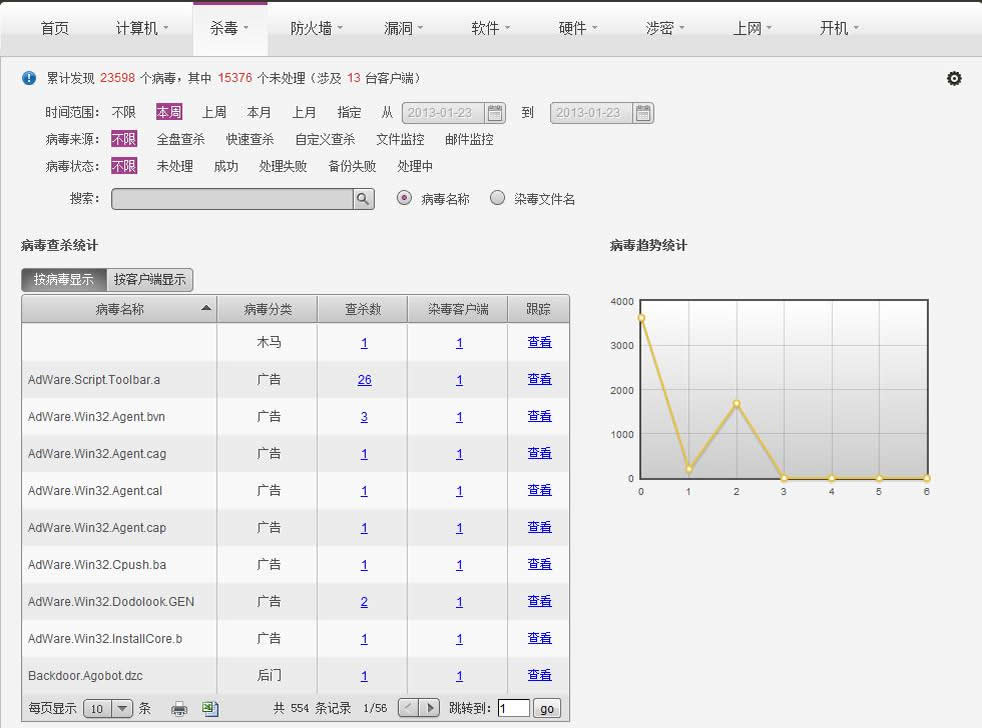
Task: Open the end date calendar picker
Action: pos(643,113)
